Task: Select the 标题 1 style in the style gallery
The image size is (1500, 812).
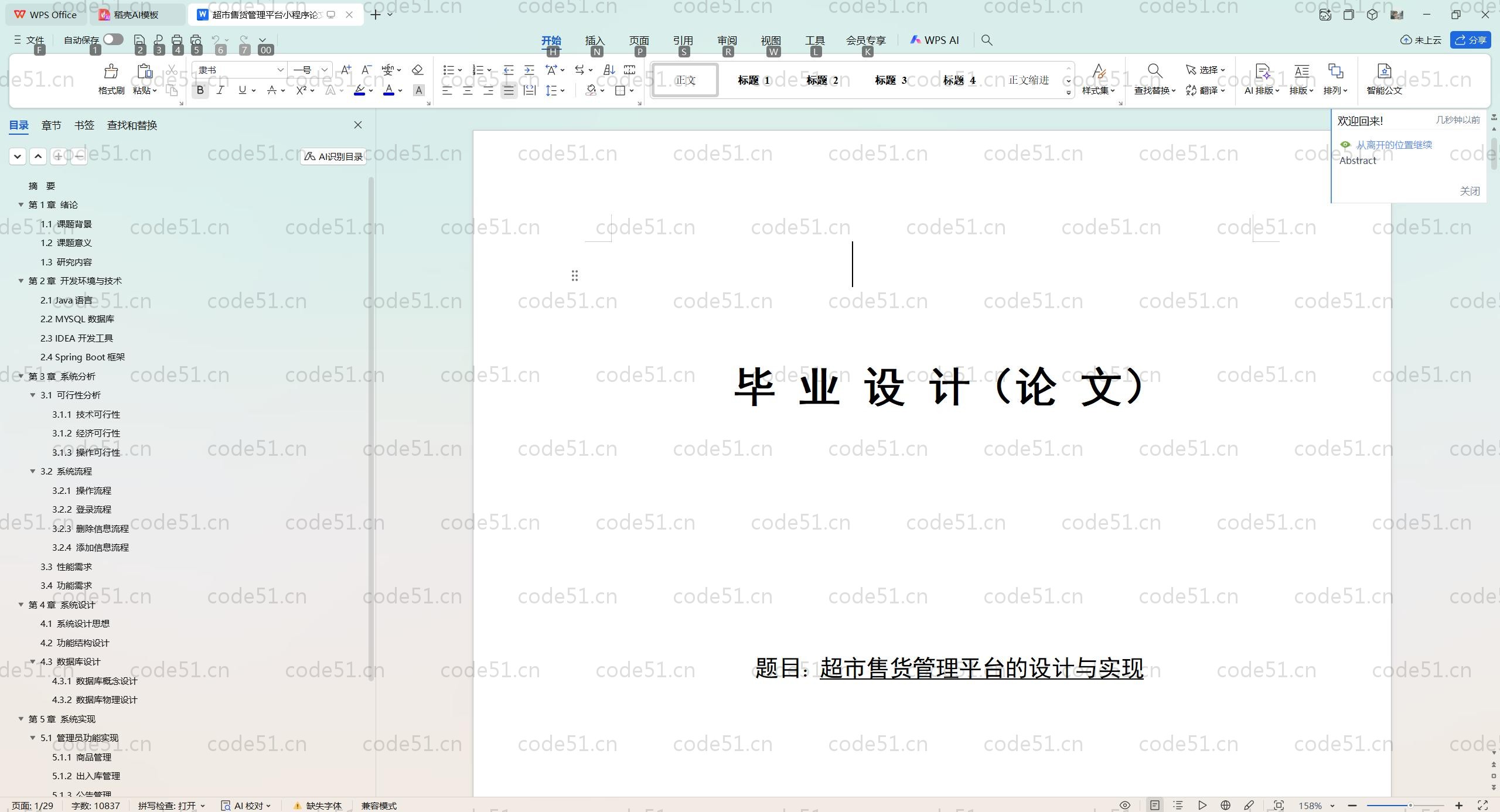Action: (754, 80)
